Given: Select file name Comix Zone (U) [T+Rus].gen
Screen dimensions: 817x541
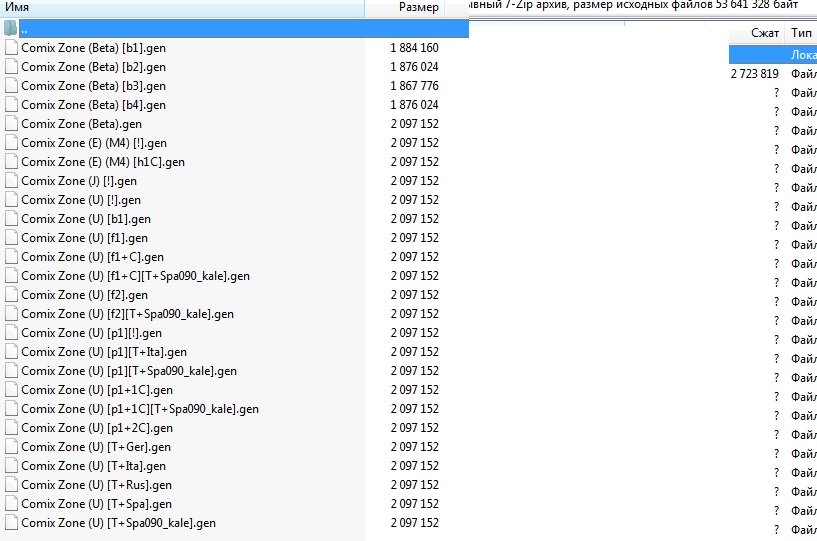Looking at the screenshot, I should 96,485.
